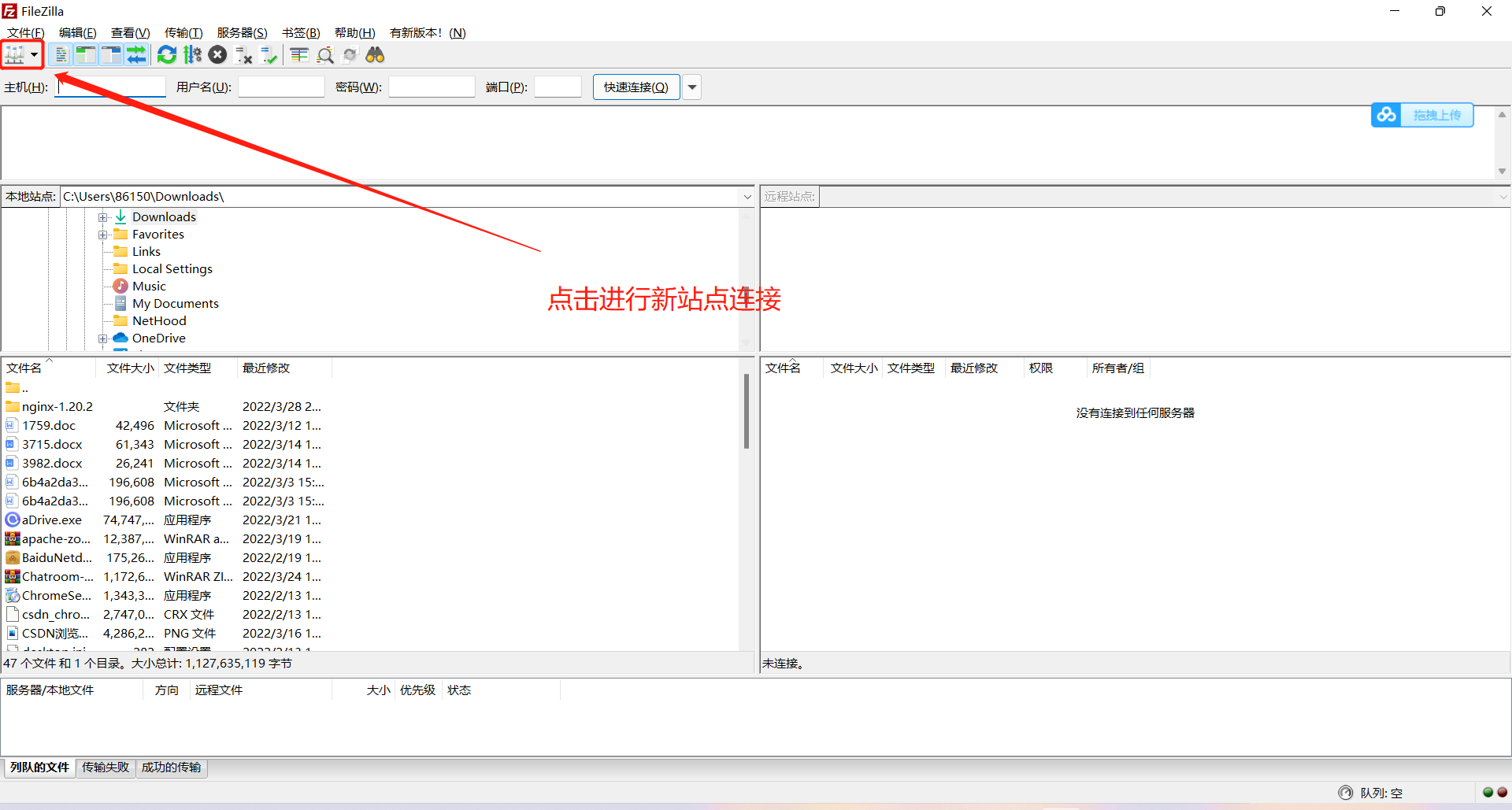Toggle the remote directory tree view
Image resolution: width=1512 pixels, height=810 pixels.
coord(112,55)
